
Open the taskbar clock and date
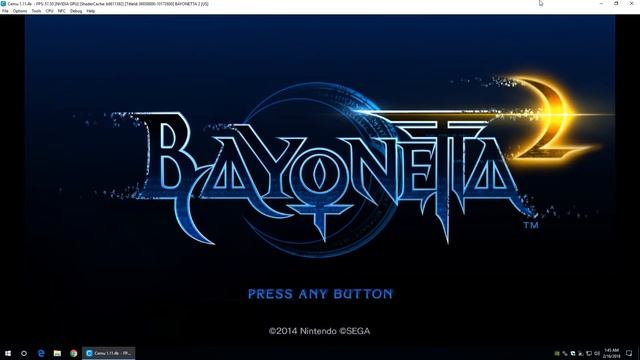611,353
